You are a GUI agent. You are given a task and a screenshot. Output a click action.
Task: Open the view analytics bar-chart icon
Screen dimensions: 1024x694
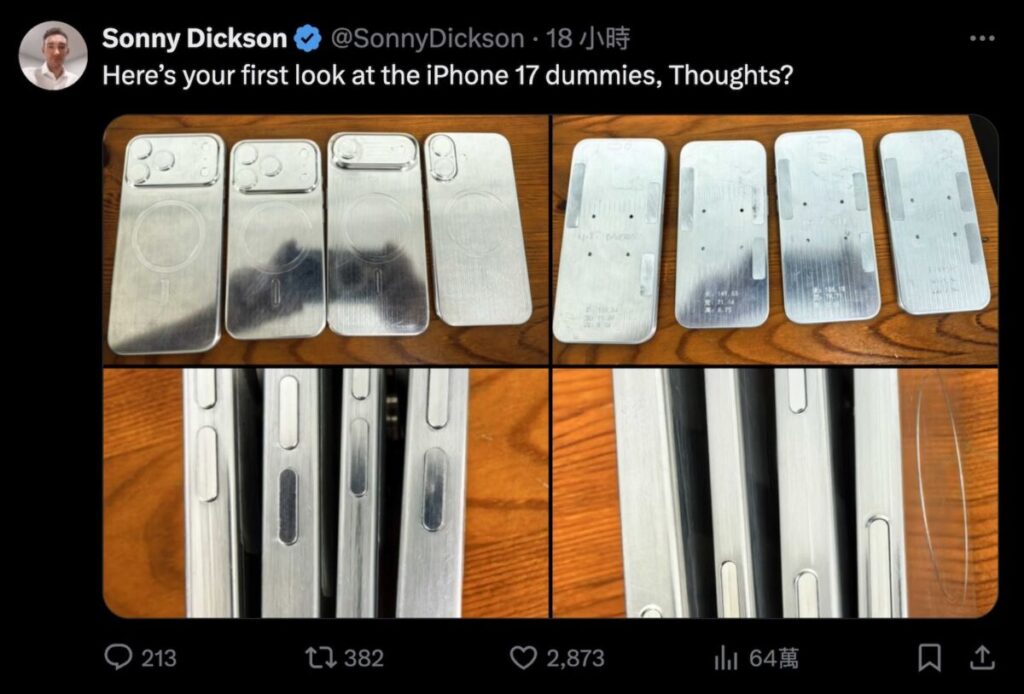click(x=726, y=657)
